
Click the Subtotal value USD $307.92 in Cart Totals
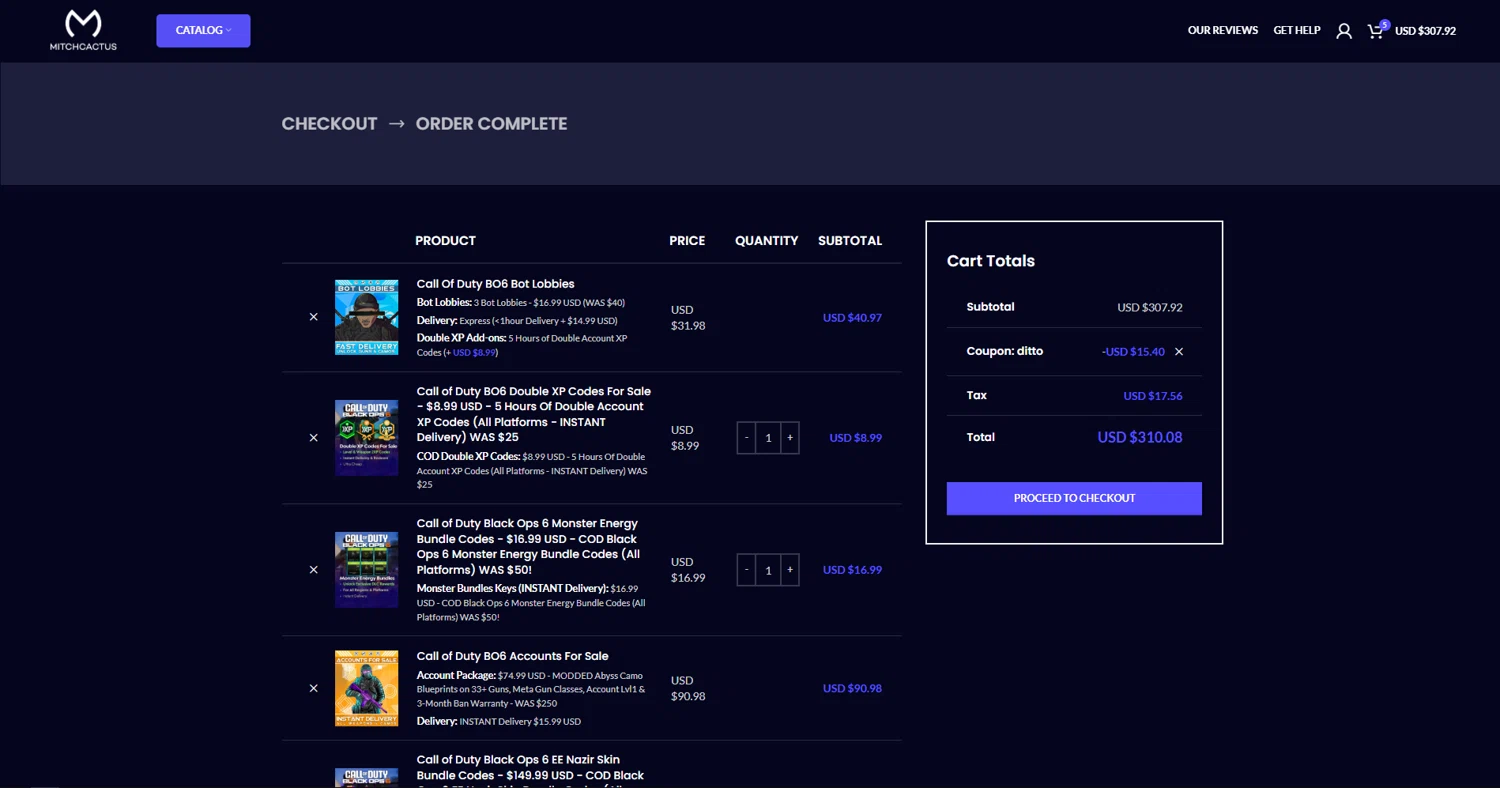[x=1150, y=307]
